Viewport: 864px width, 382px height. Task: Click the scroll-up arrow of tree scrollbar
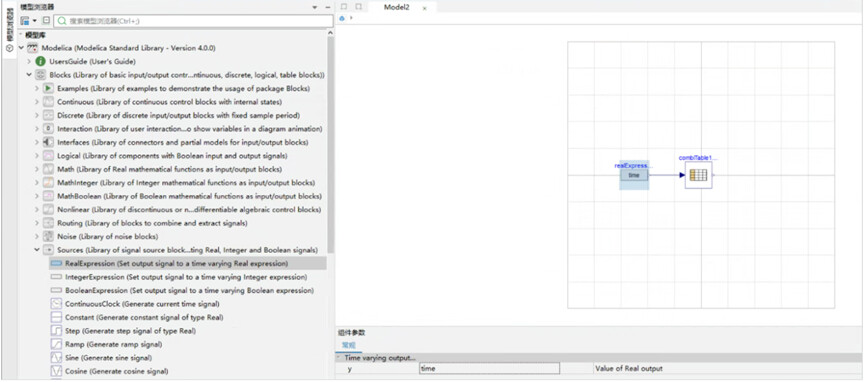tap(330, 33)
